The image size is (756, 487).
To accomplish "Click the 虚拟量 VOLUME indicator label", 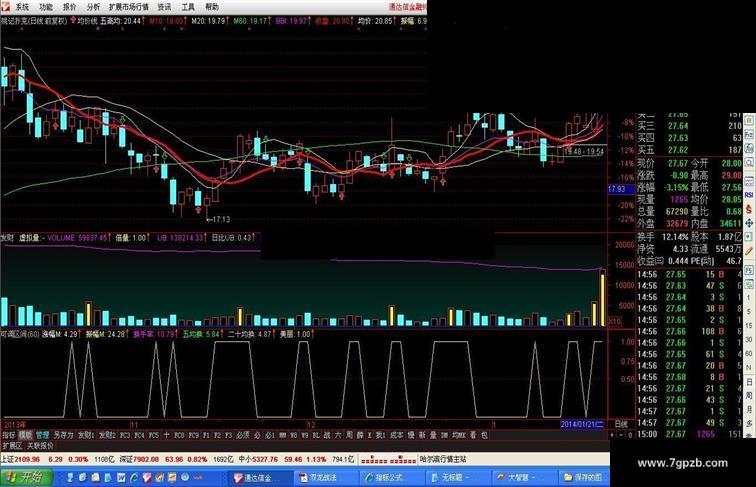I will point(63,238).
